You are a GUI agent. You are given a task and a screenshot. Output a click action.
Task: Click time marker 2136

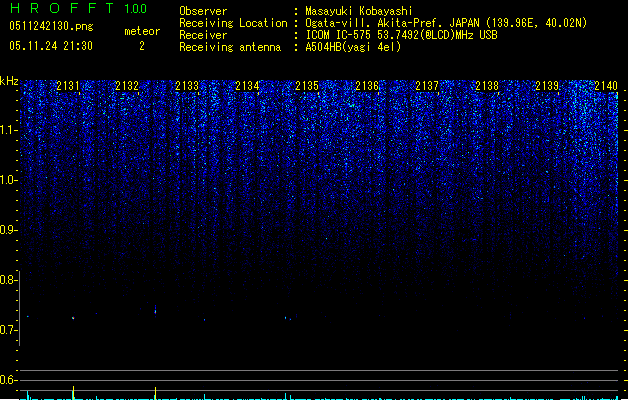click(367, 86)
